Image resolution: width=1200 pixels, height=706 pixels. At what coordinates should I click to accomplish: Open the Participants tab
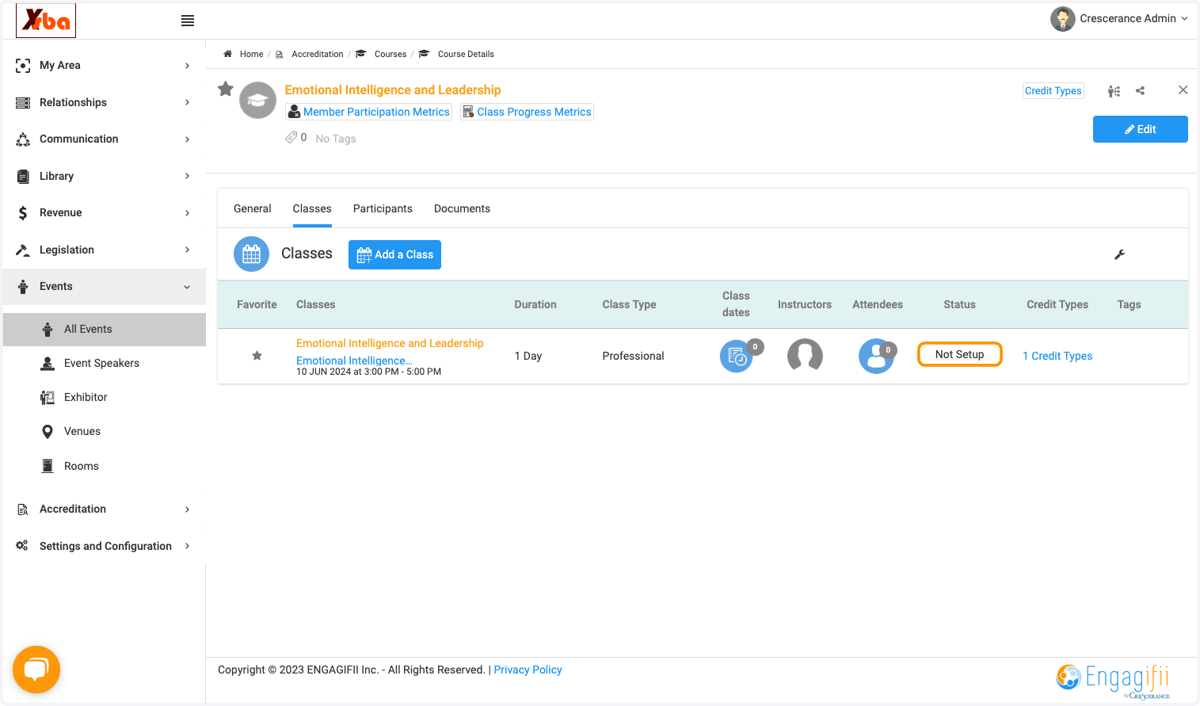point(383,209)
